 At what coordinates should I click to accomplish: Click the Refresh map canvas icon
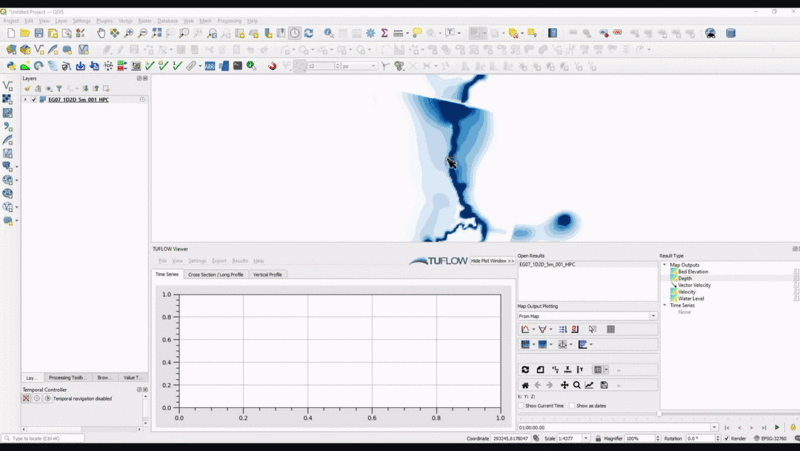tap(309, 33)
